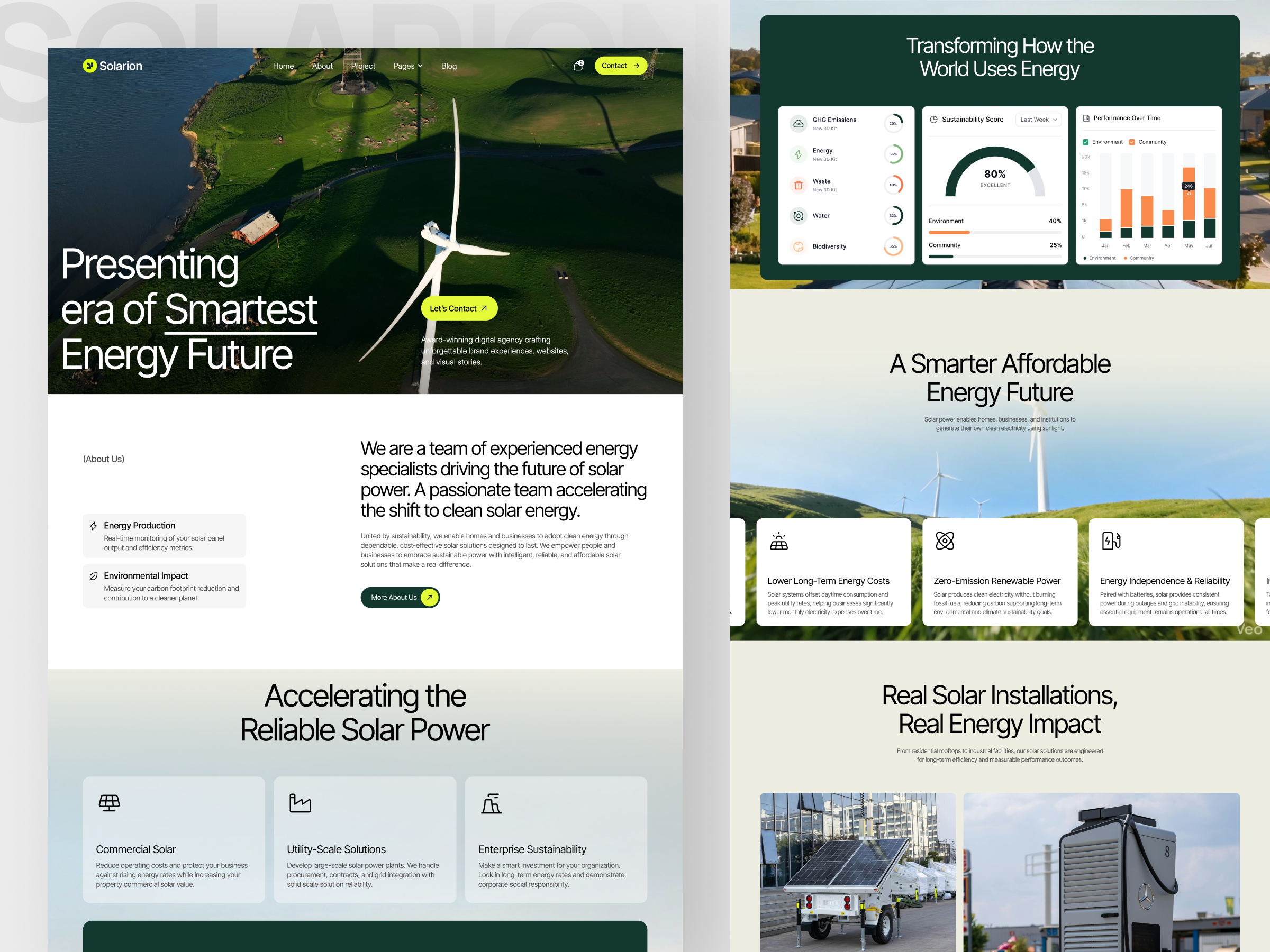Select the GHG Emissions cloud icon

click(798, 123)
